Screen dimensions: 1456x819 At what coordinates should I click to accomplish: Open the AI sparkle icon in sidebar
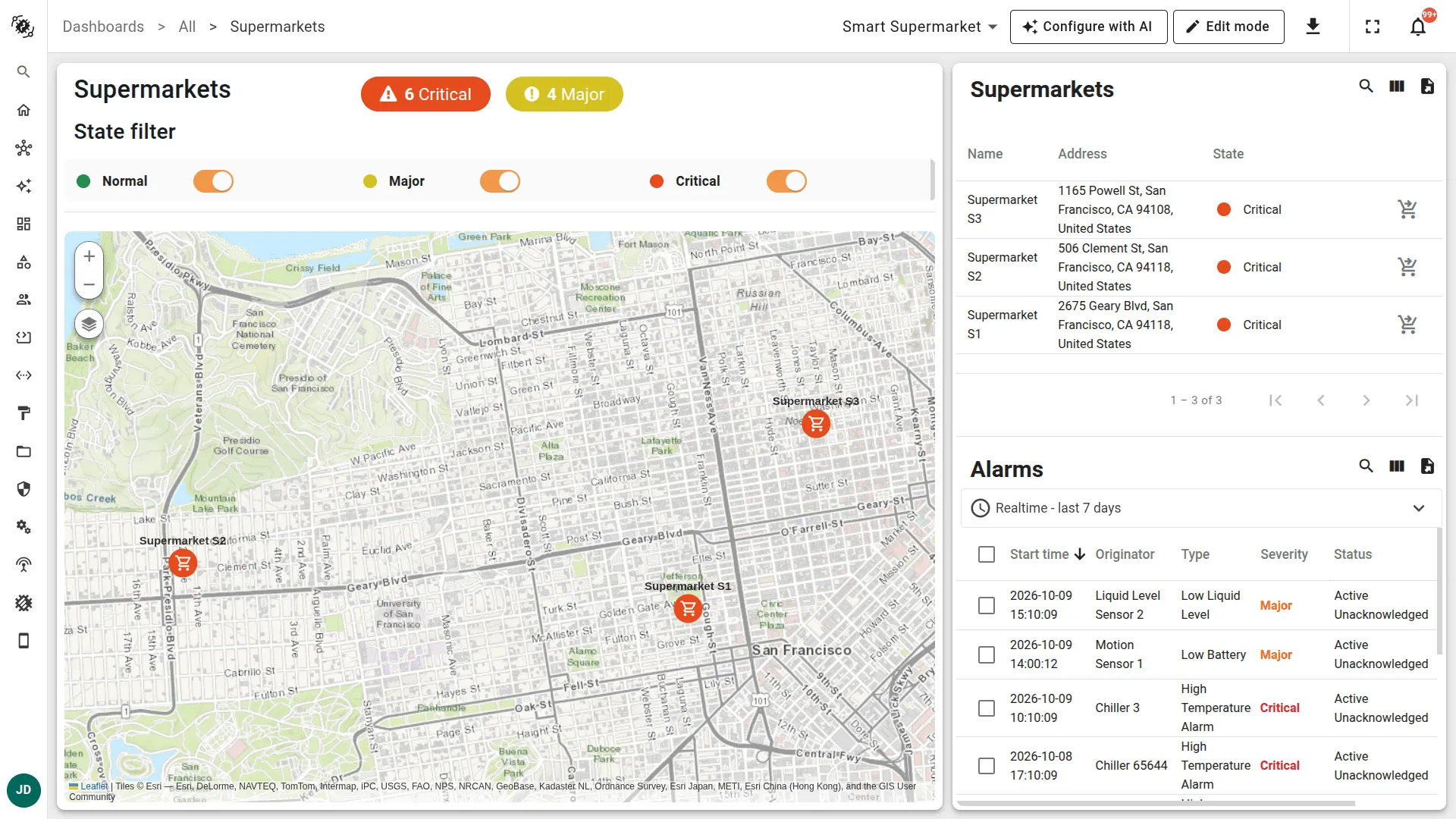click(24, 186)
